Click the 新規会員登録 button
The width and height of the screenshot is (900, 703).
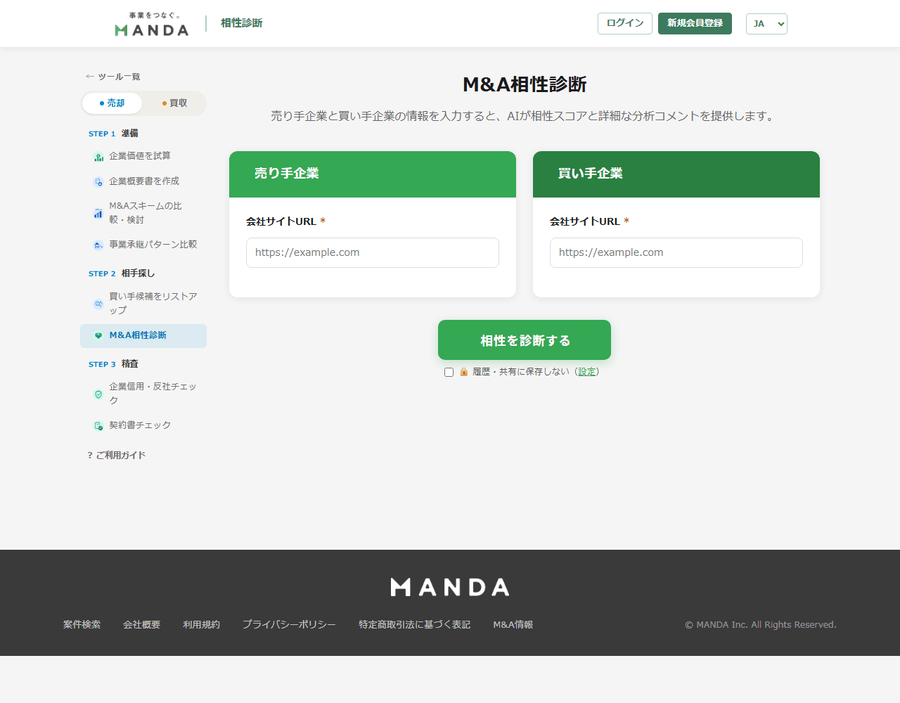(695, 24)
